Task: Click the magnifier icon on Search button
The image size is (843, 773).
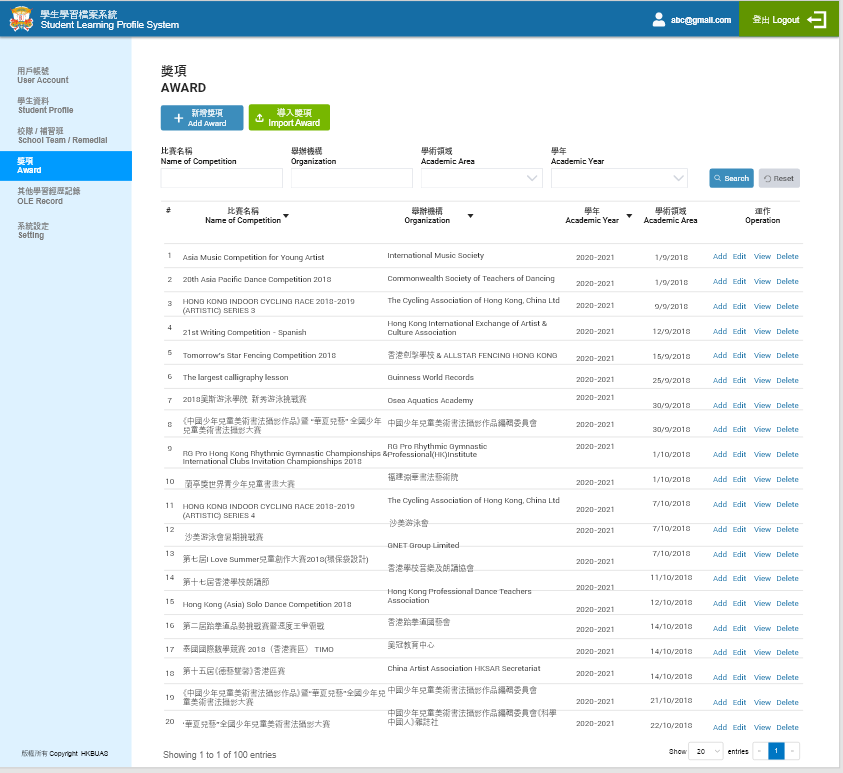Action: 718,178
